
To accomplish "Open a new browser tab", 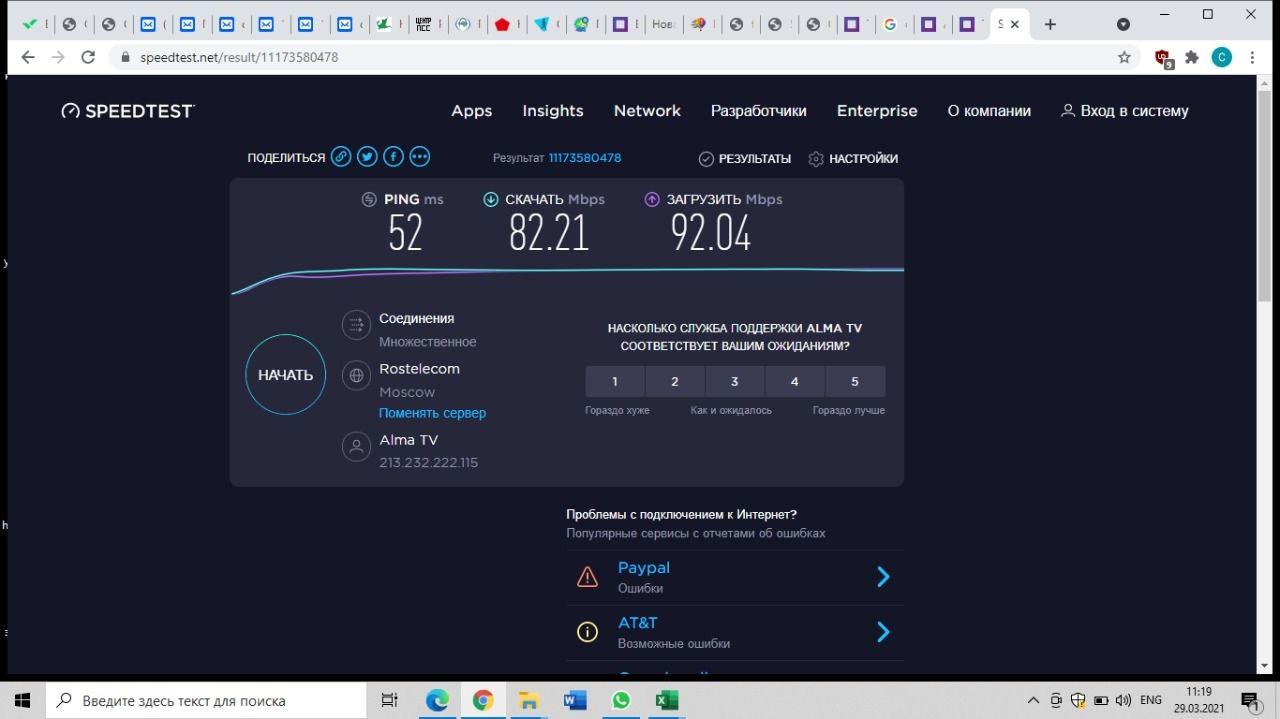I will 1050,24.
